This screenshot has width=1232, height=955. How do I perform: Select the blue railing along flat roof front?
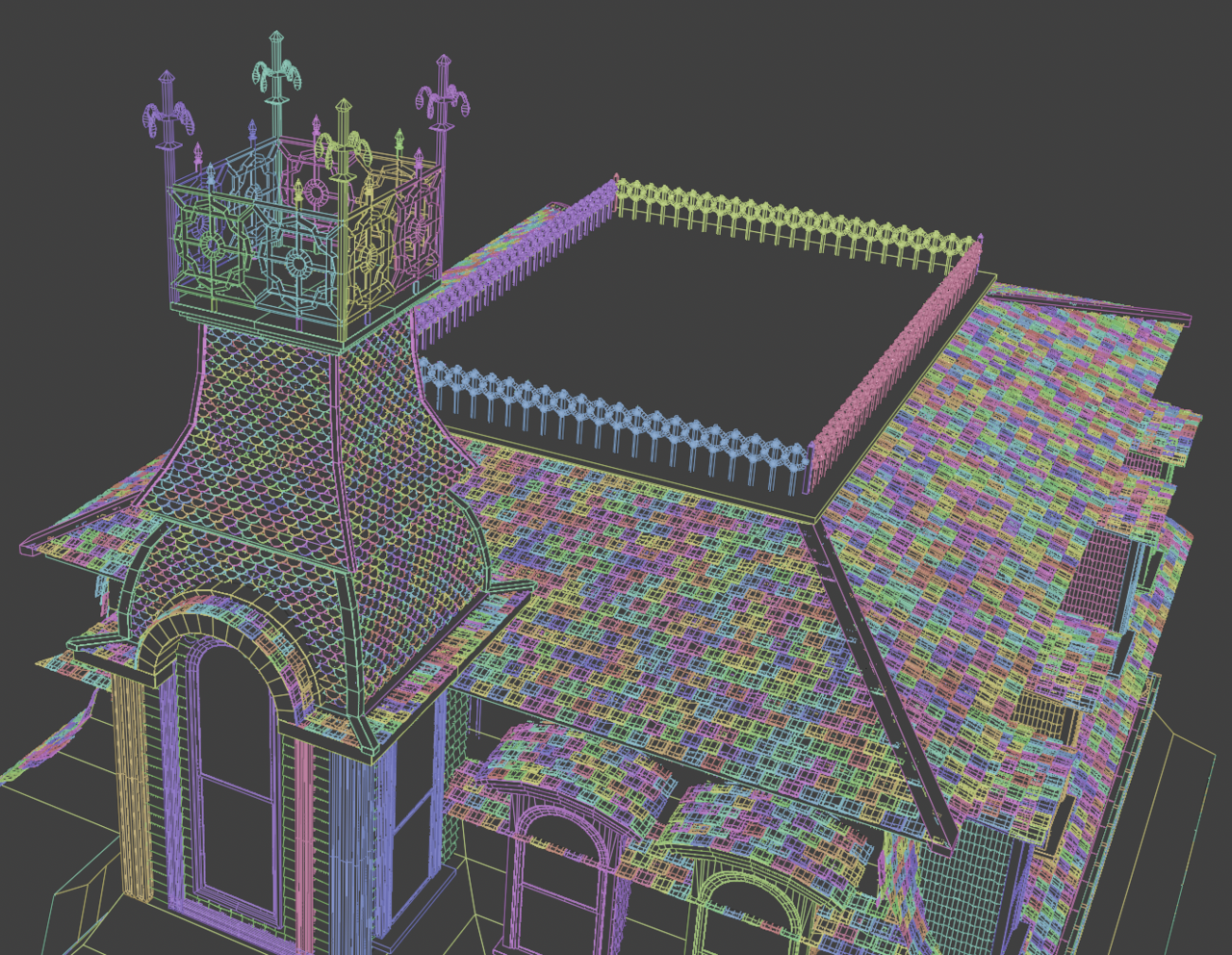[616, 426]
